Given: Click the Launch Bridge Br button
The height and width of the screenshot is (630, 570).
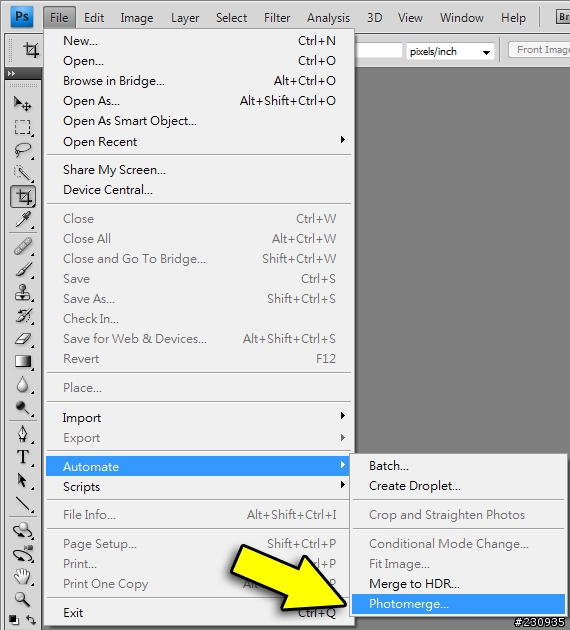Looking at the screenshot, I should [563, 17].
